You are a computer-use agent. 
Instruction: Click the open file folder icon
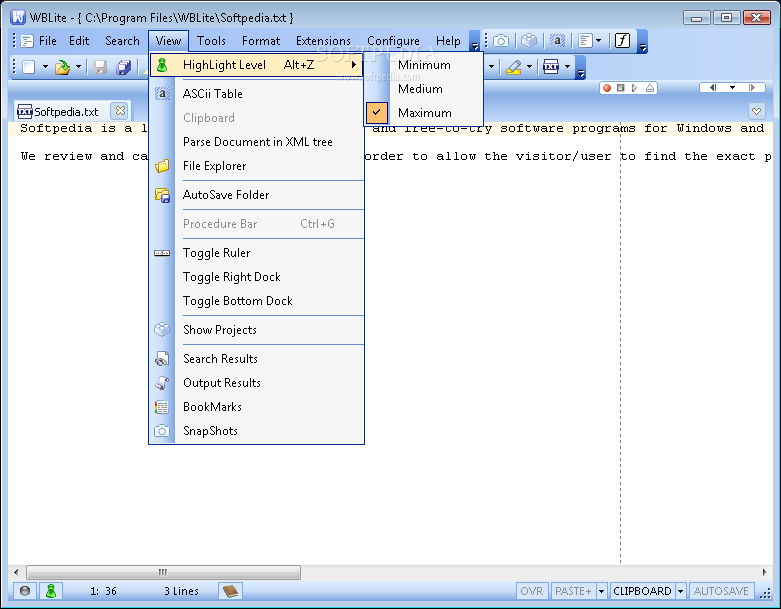tap(63, 67)
